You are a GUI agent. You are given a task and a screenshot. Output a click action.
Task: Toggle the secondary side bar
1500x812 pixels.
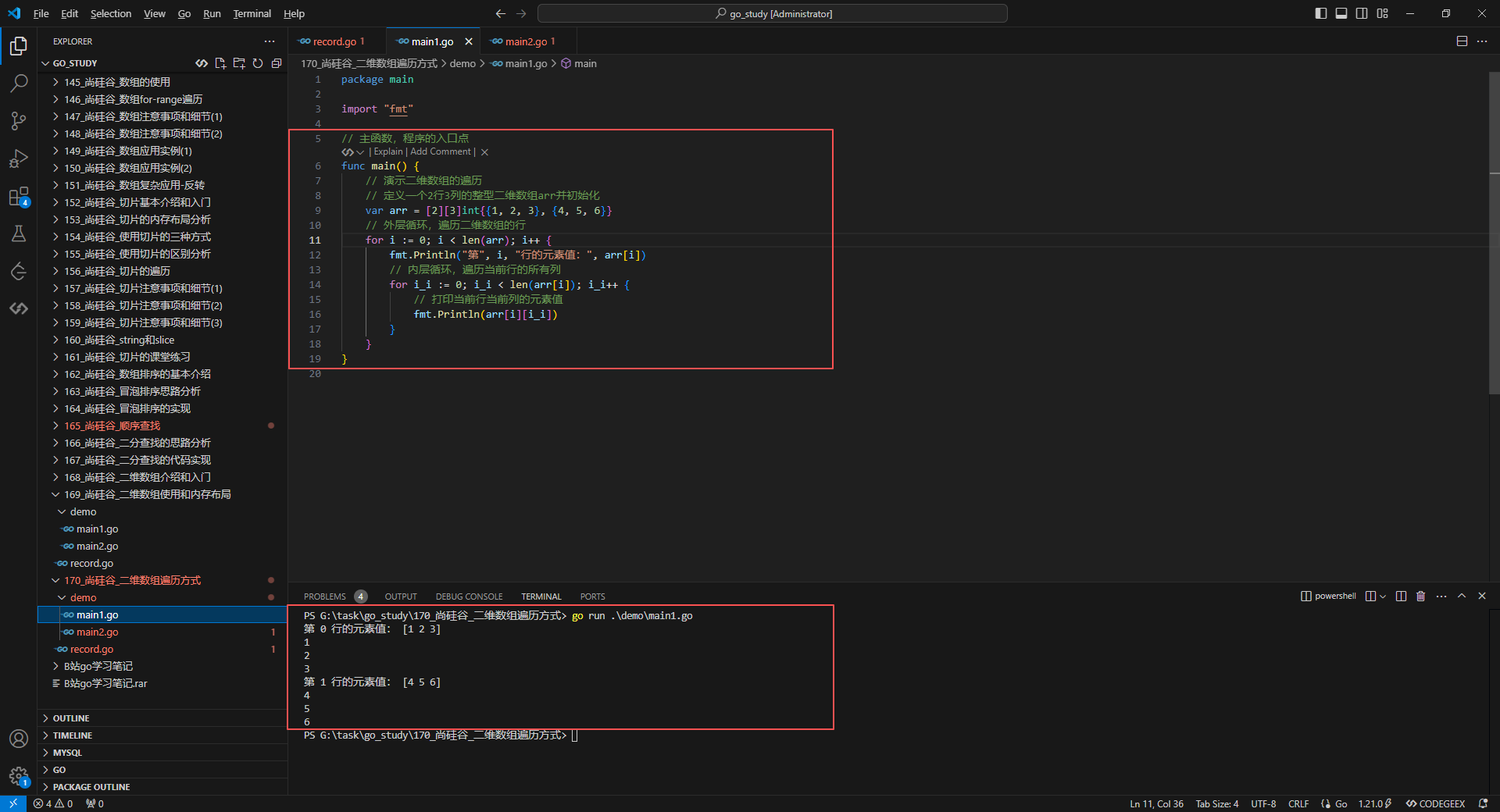point(1362,13)
